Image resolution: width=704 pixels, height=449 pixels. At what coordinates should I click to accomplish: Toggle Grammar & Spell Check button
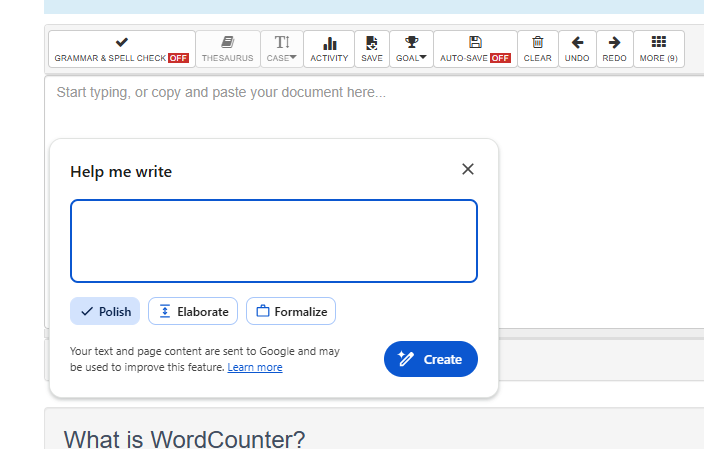click(x=122, y=49)
